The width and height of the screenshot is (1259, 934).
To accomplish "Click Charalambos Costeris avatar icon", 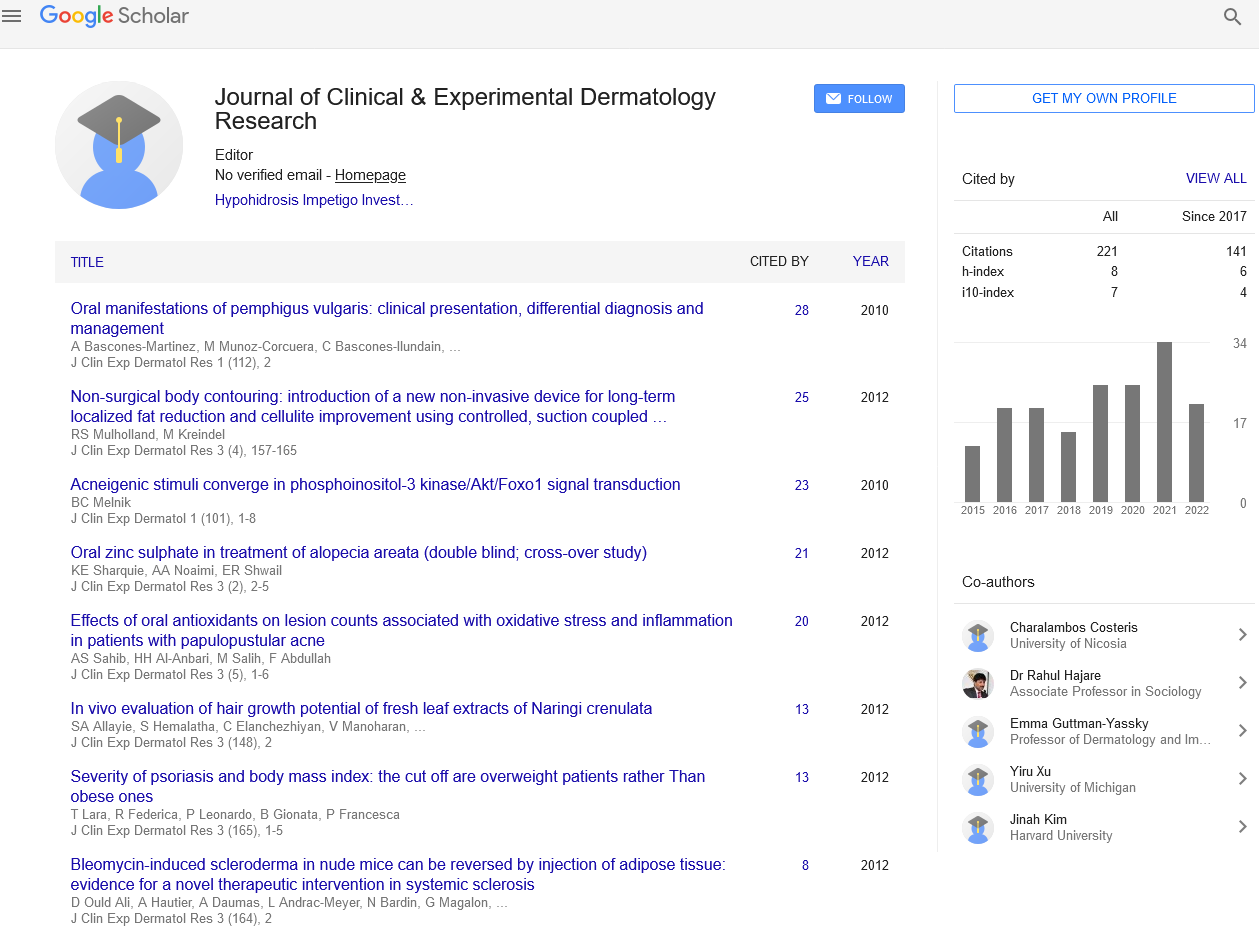I will (x=977, y=636).
